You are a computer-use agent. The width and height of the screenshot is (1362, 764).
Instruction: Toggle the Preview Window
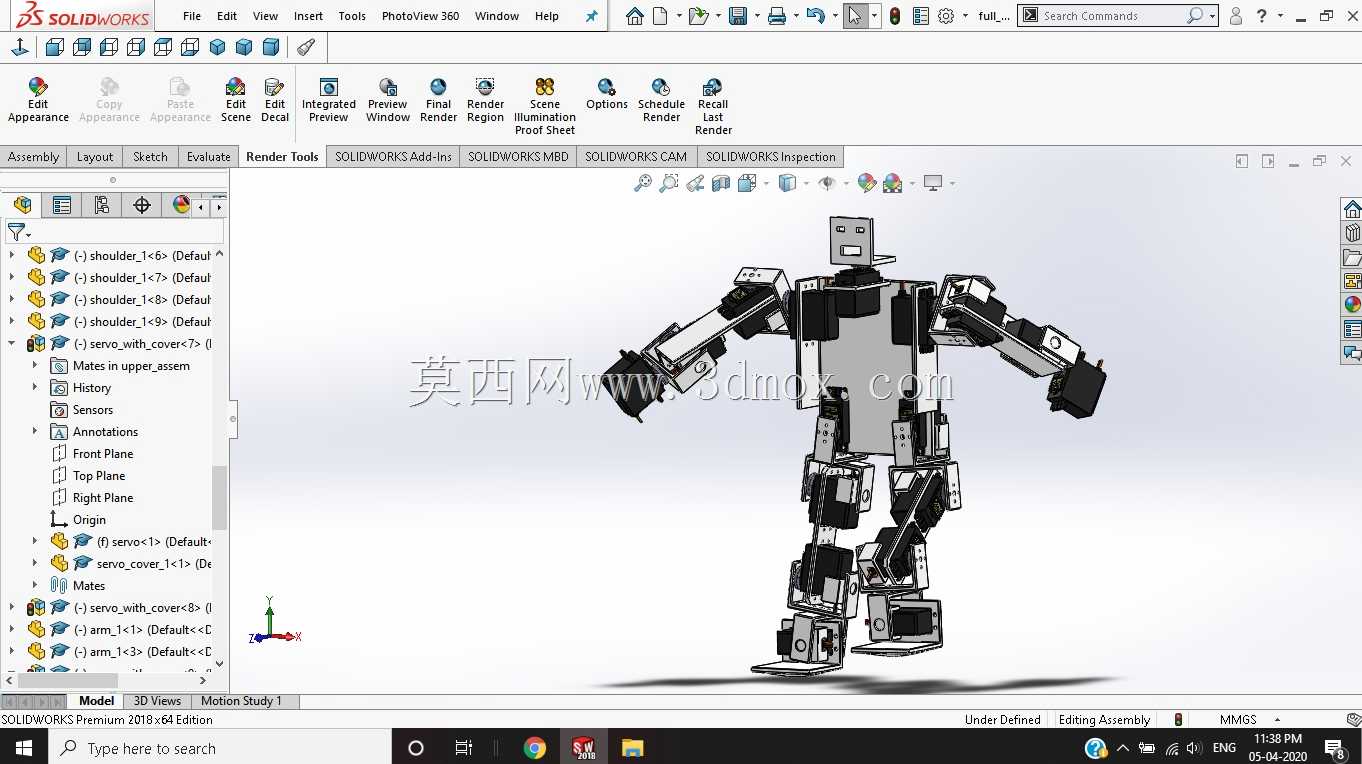tap(388, 100)
